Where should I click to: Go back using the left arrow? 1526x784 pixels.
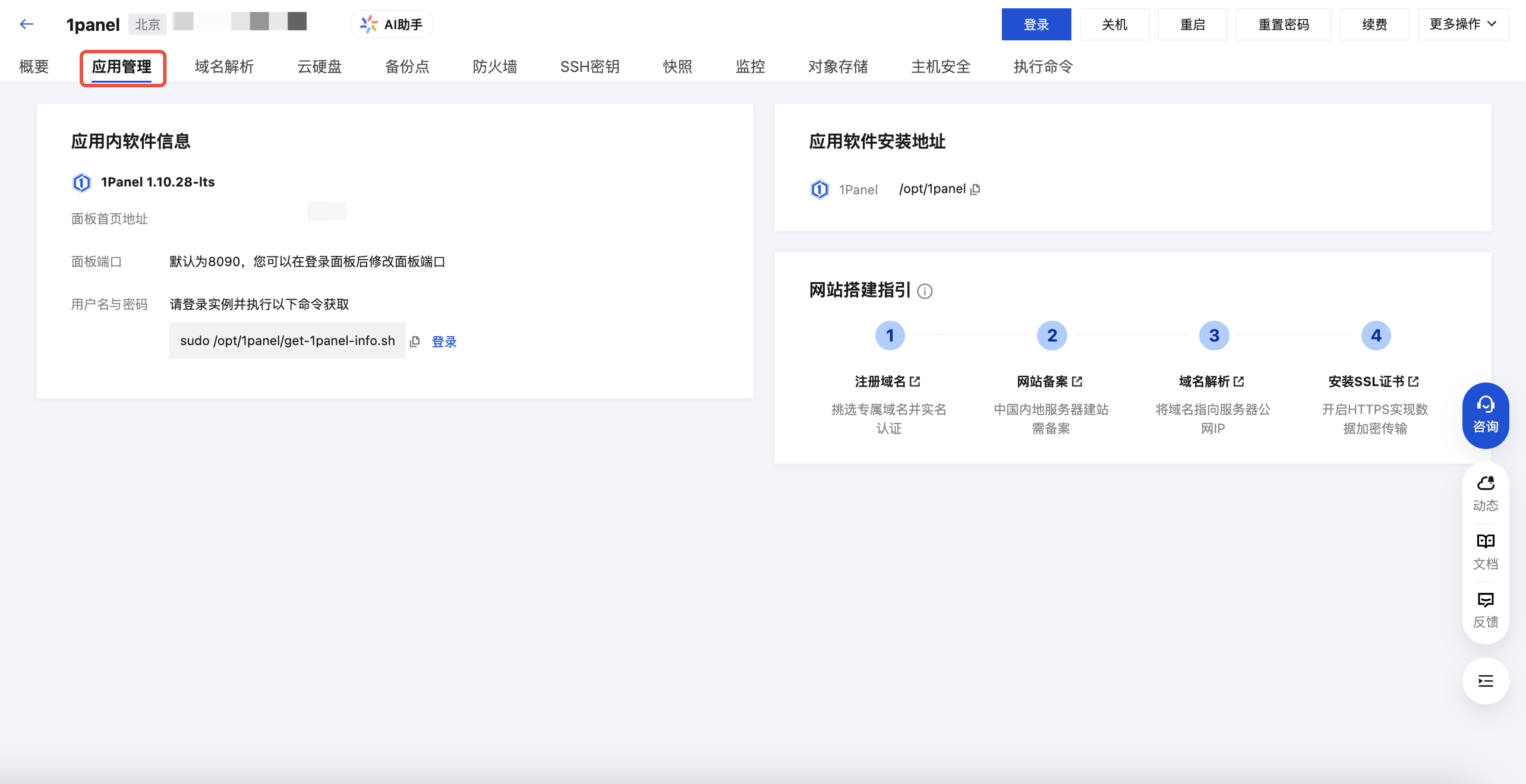tap(27, 24)
